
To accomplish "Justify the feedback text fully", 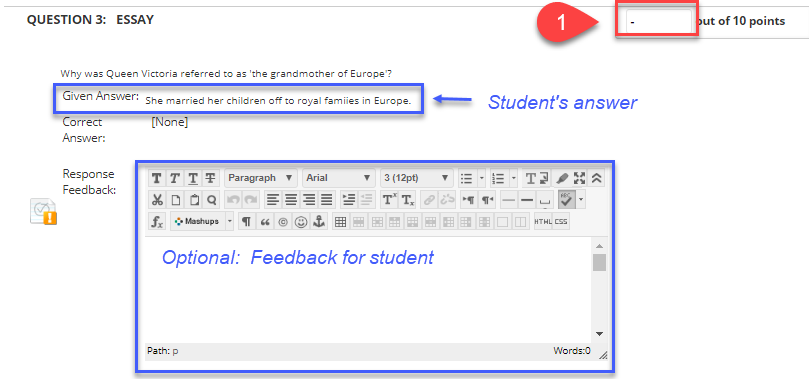I will coord(326,200).
